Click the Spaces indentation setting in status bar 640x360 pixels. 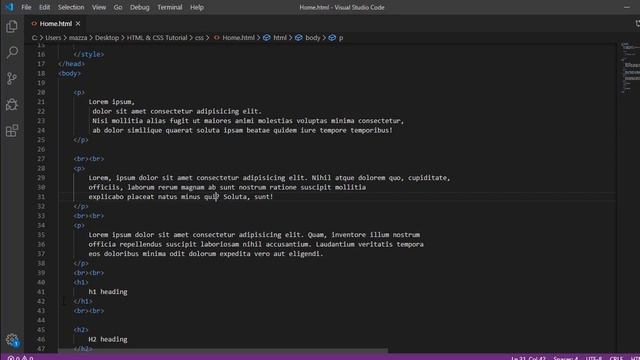pos(566,358)
